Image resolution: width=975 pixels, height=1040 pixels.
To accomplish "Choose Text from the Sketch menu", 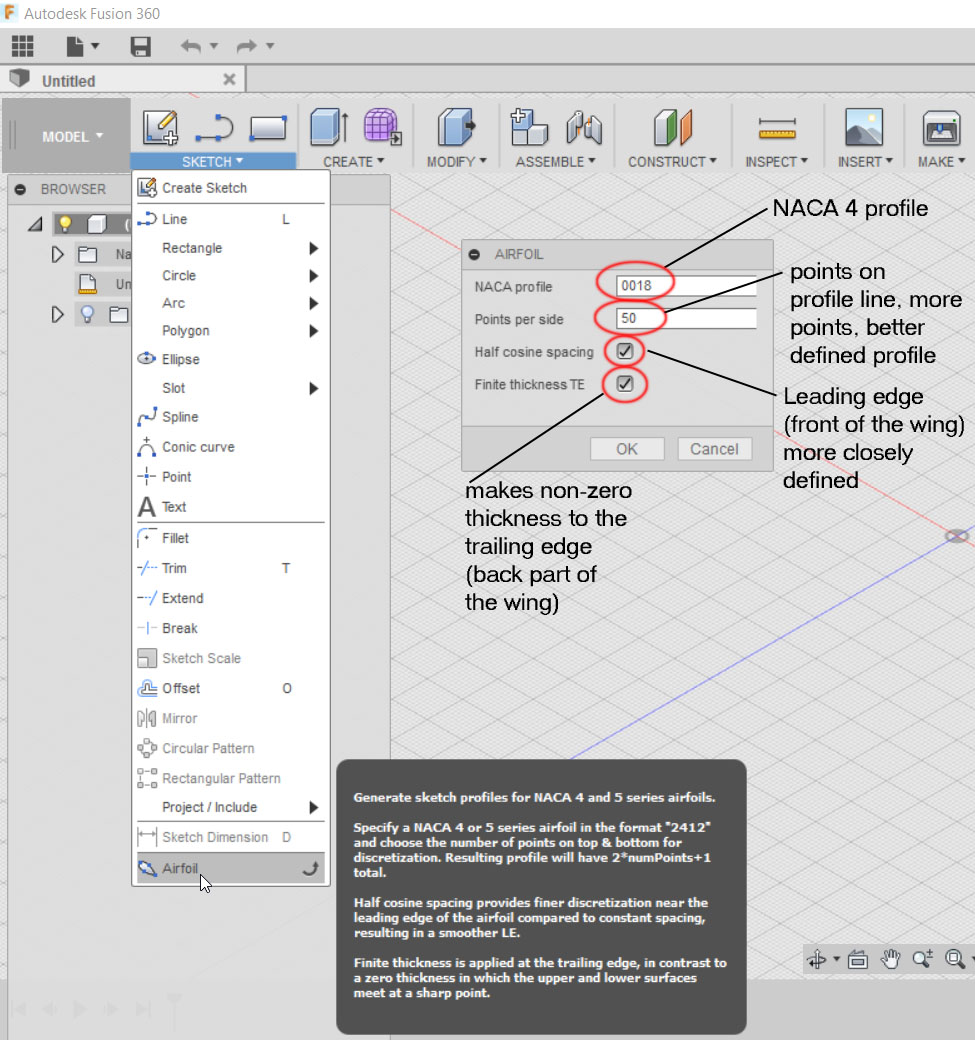I will point(231,507).
